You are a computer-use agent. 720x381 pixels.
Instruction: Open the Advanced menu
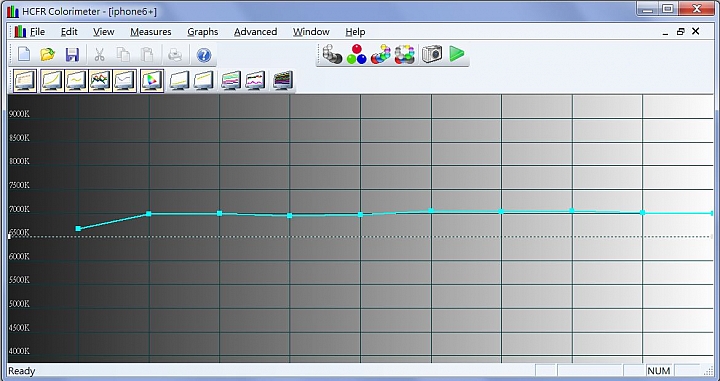click(255, 32)
